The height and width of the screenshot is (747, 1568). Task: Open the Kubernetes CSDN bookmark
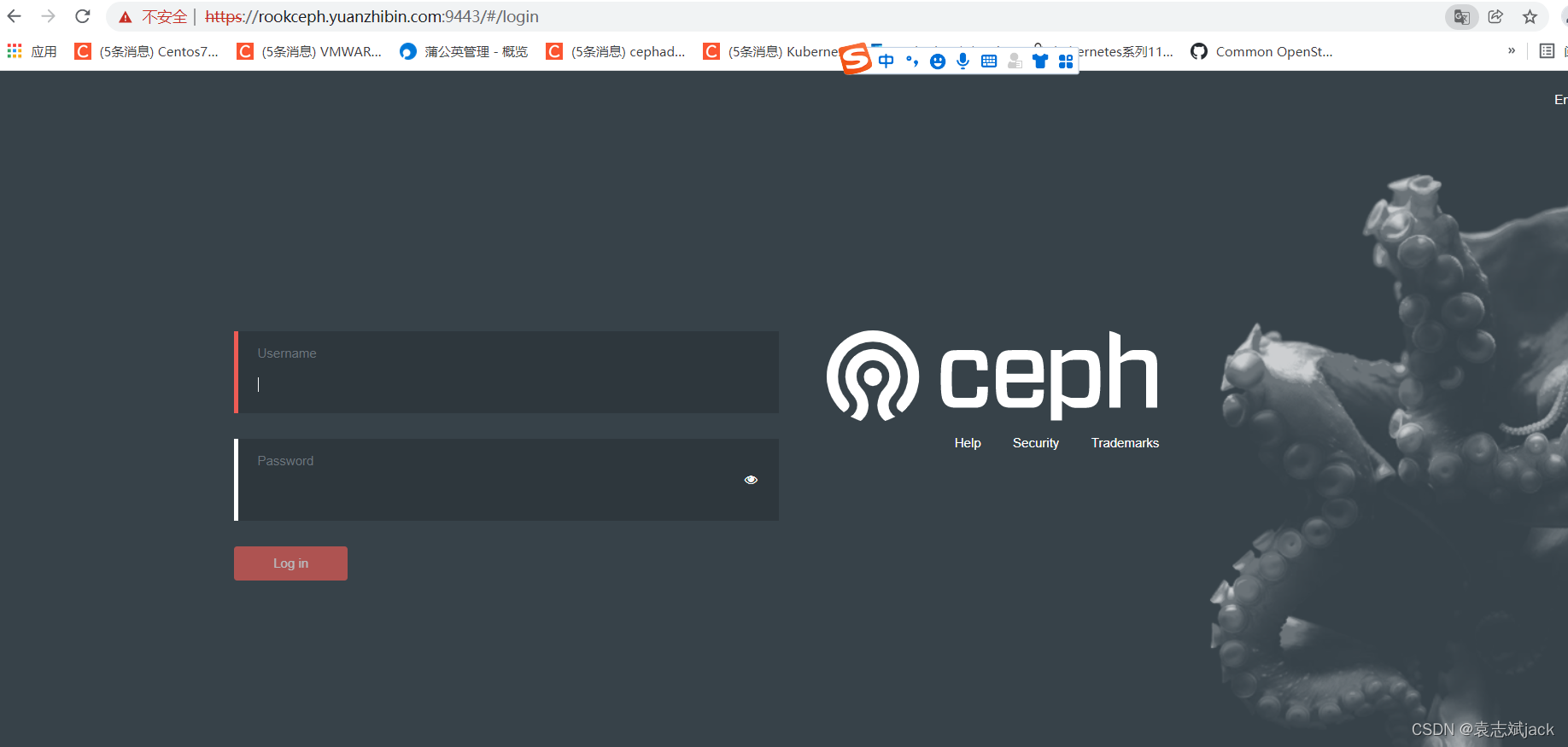(771, 51)
